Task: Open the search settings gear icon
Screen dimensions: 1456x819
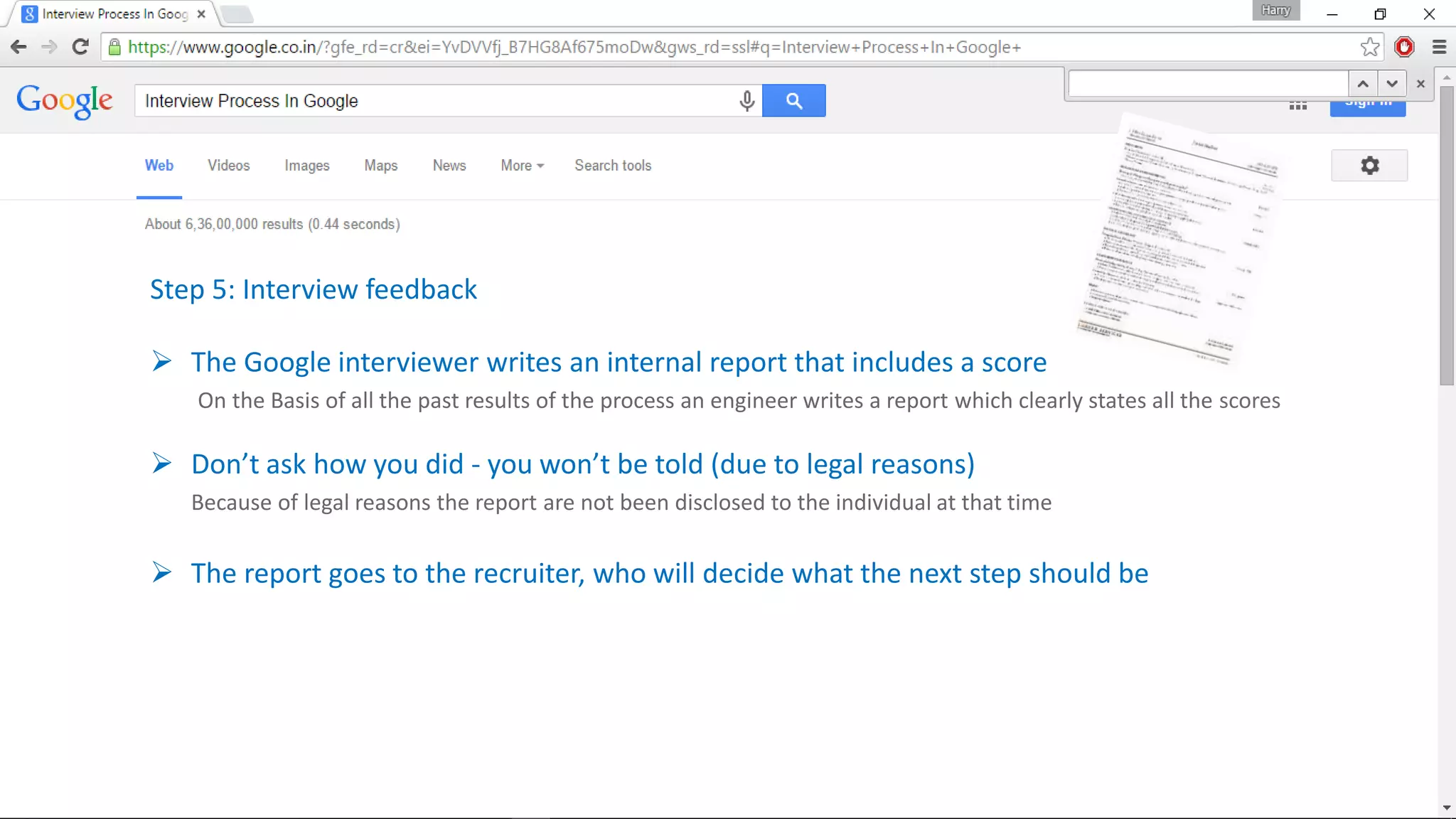Action: [1369, 166]
